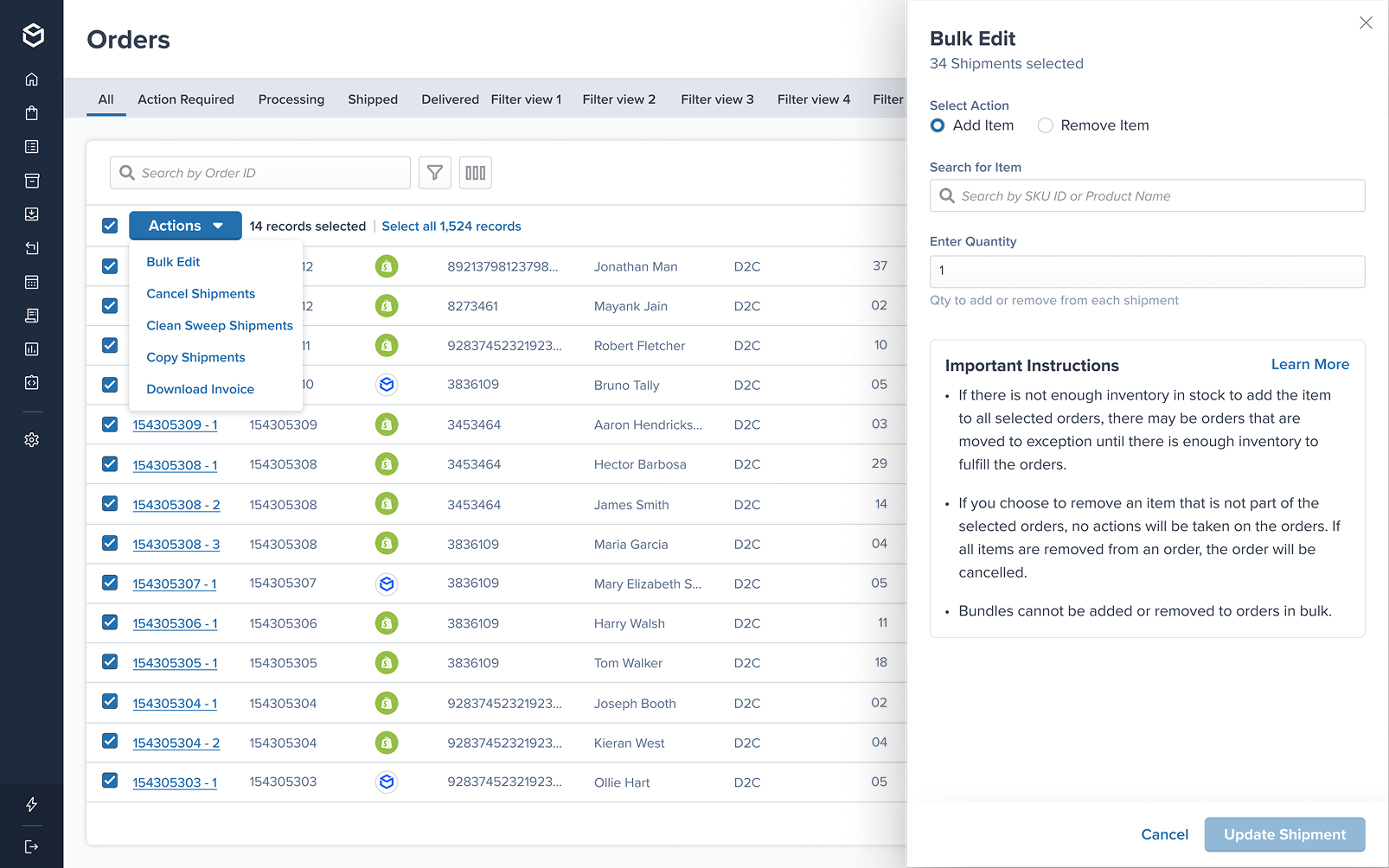Open the filter funnel button
The image size is (1389, 868).
click(x=435, y=173)
